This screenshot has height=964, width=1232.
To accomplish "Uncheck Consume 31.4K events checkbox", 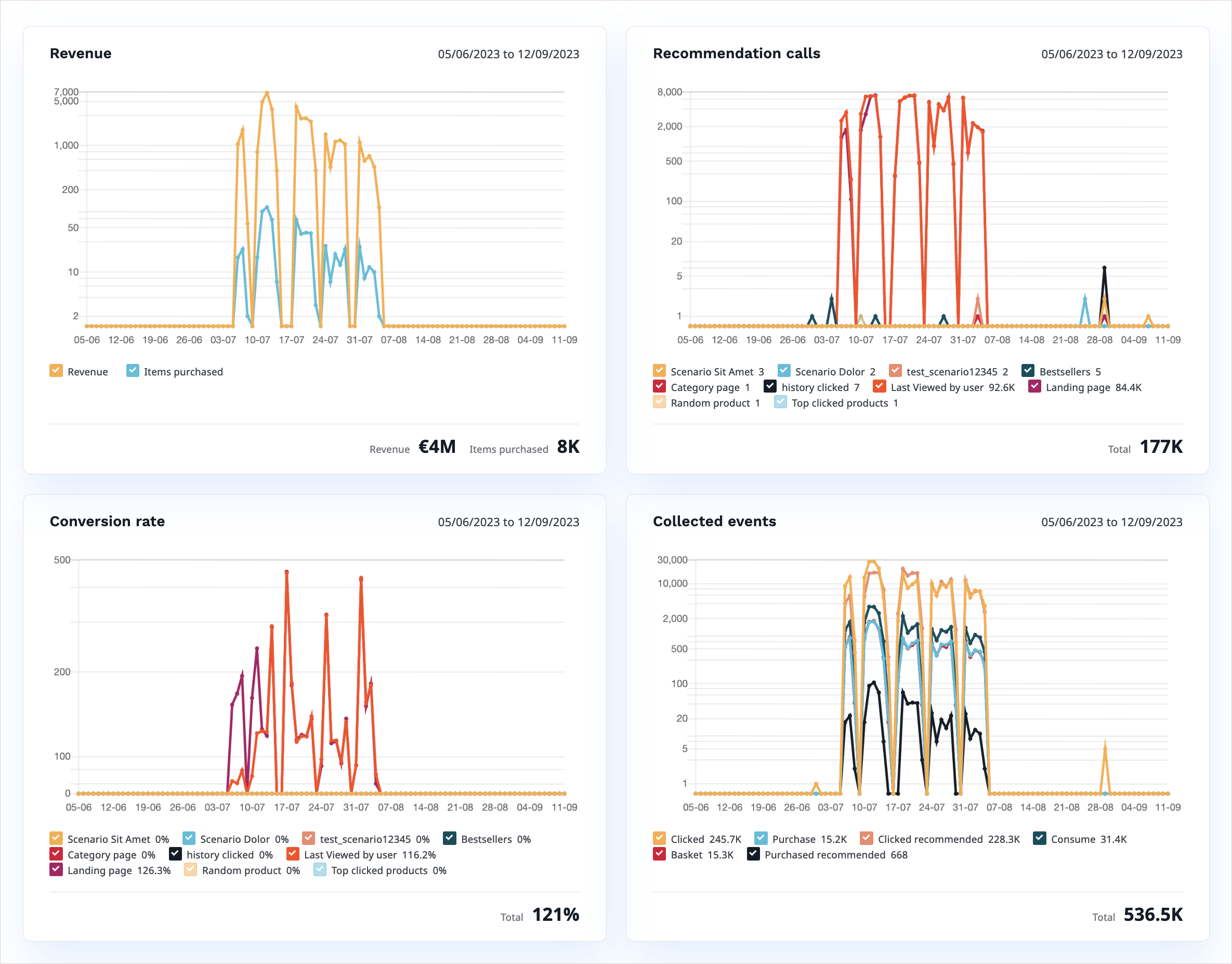I will click(x=1040, y=838).
